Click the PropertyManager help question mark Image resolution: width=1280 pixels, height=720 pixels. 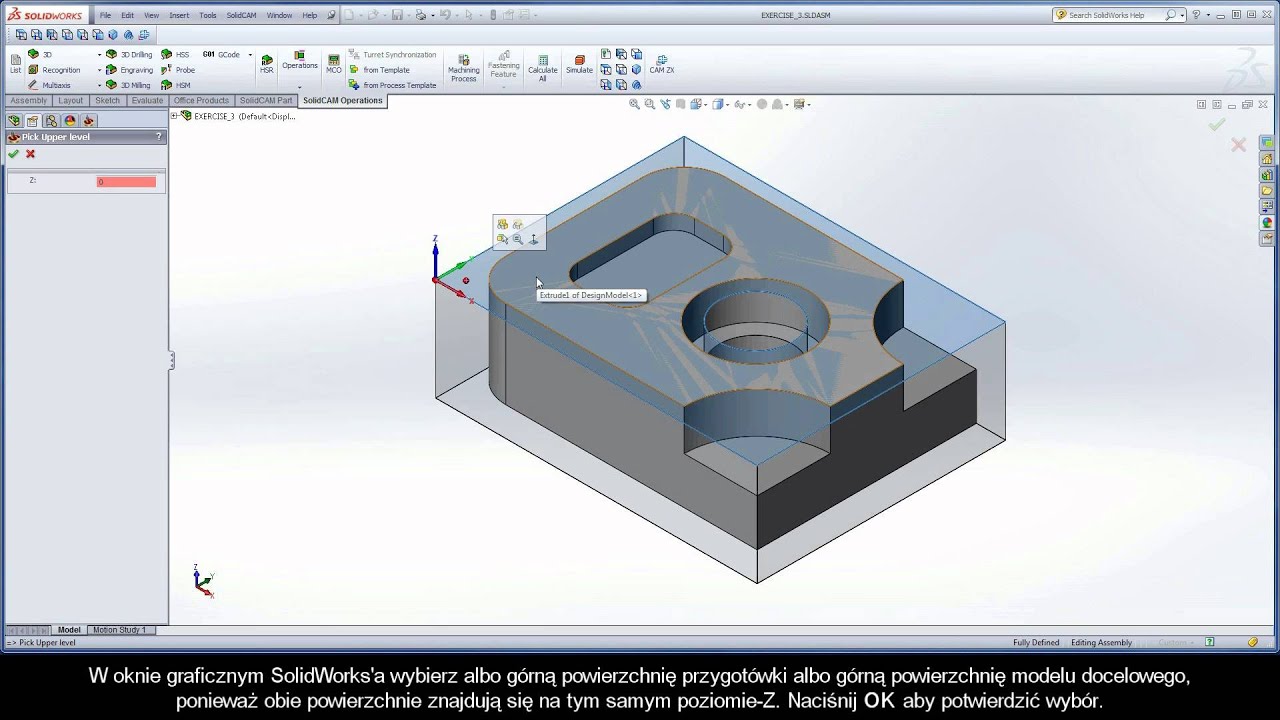click(159, 137)
